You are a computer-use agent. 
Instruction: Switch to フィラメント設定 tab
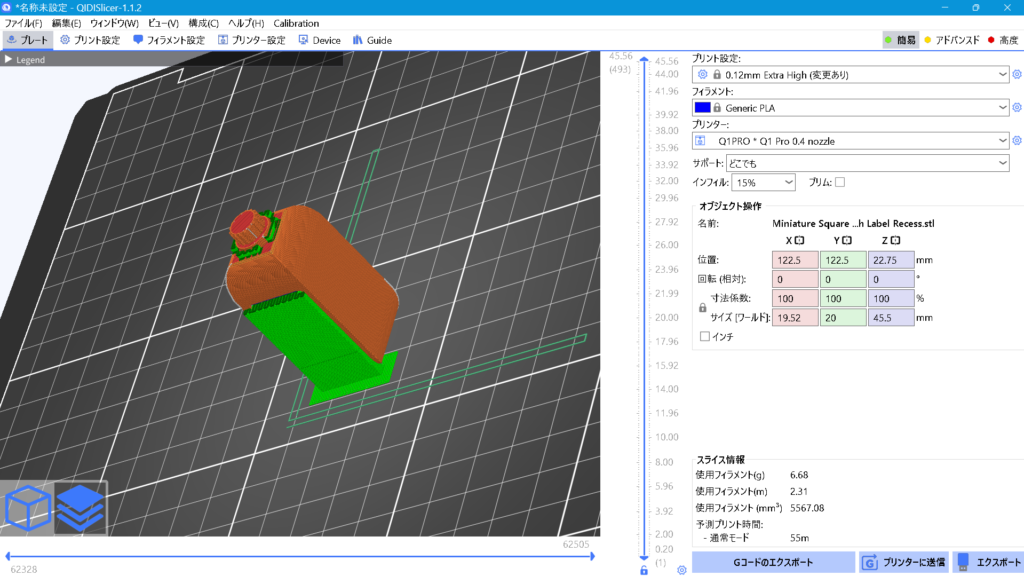[x=168, y=40]
